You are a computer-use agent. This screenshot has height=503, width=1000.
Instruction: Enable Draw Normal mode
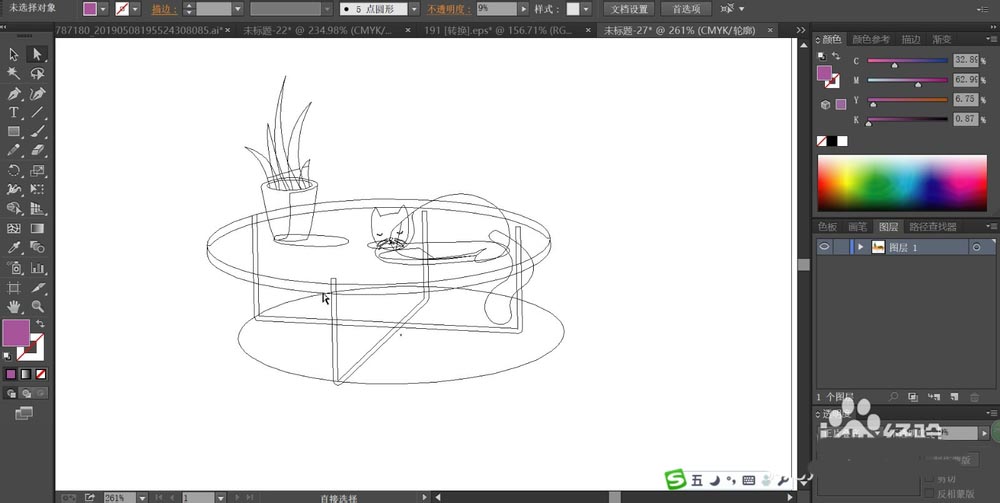coord(11,393)
